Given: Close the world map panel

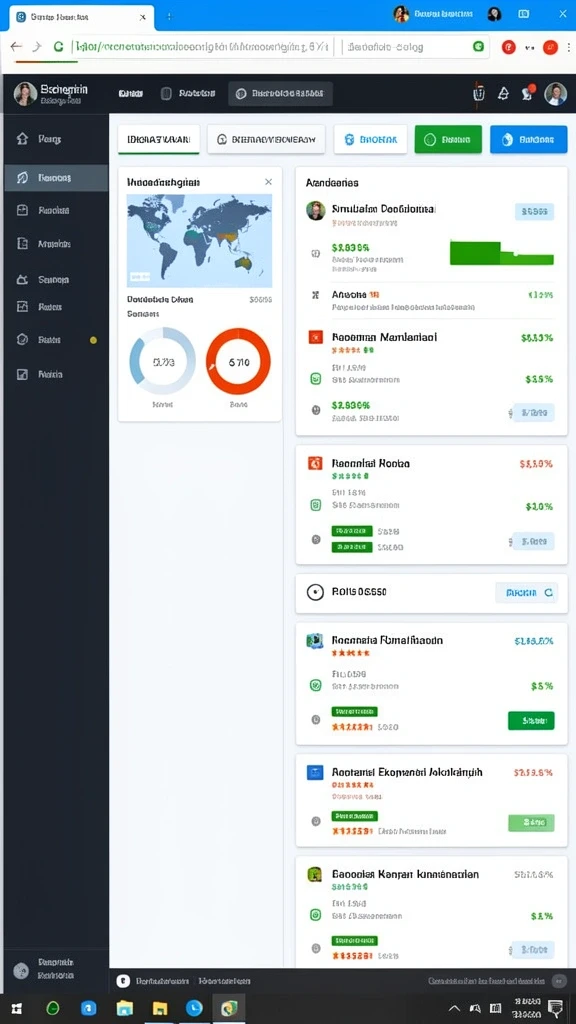Looking at the screenshot, I should (x=268, y=182).
